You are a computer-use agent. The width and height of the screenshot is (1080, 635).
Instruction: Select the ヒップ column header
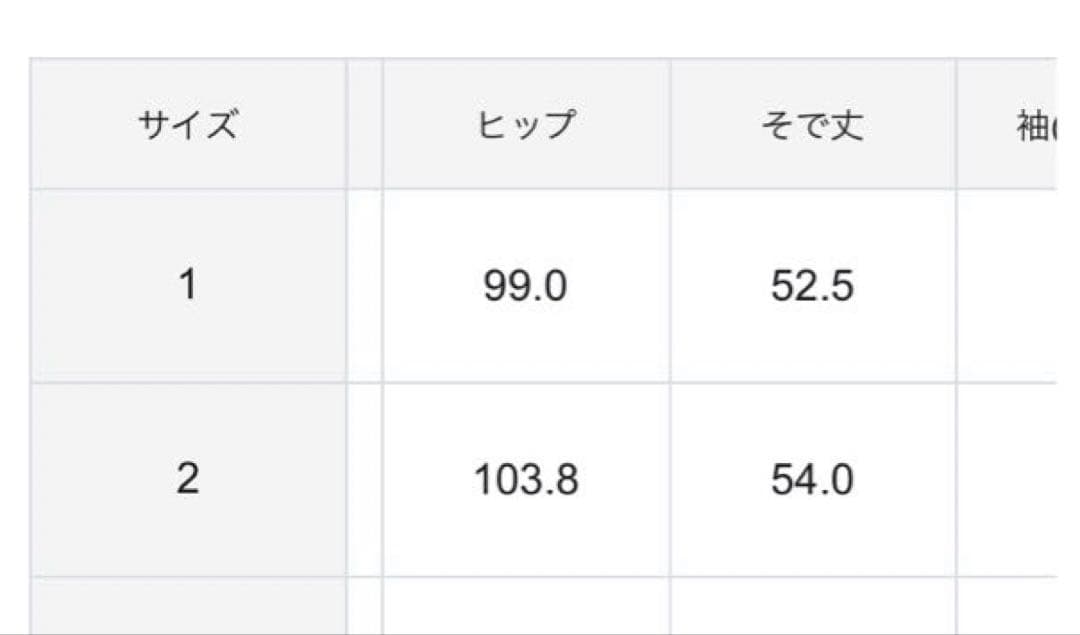click(x=526, y=126)
